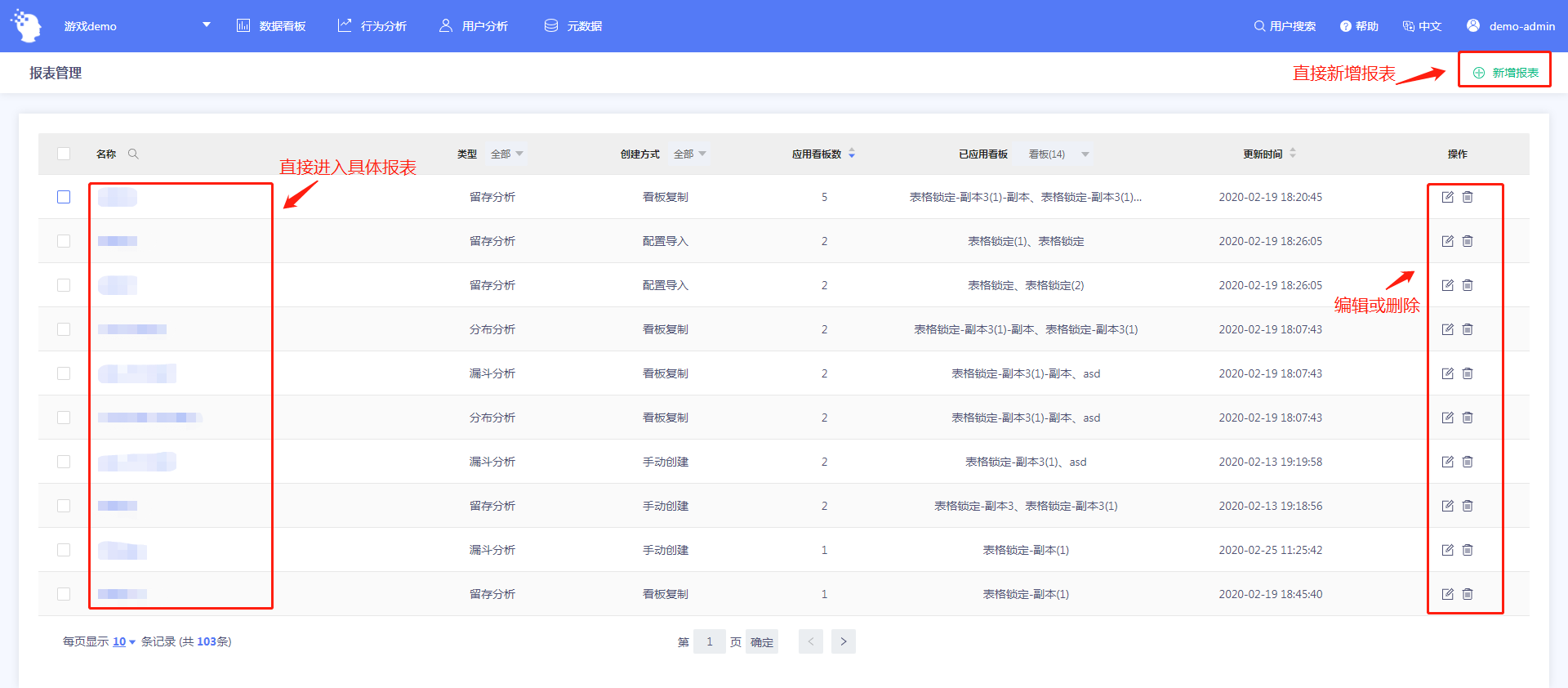The width and height of the screenshot is (1568, 688).
Task: Check the row updated 2020-02-25 11:25:42
Action: (64, 550)
